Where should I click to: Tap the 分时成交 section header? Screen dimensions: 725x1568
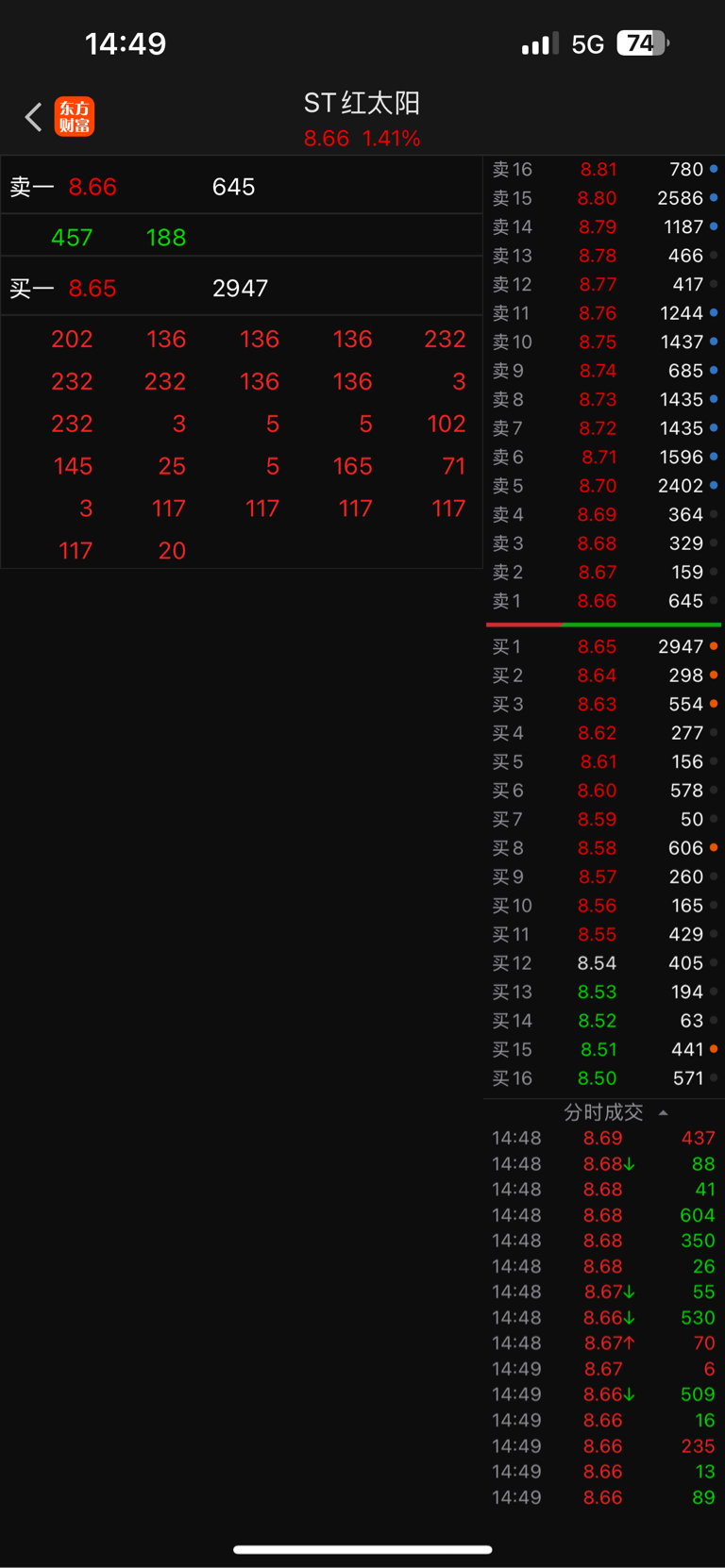(604, 1112)
